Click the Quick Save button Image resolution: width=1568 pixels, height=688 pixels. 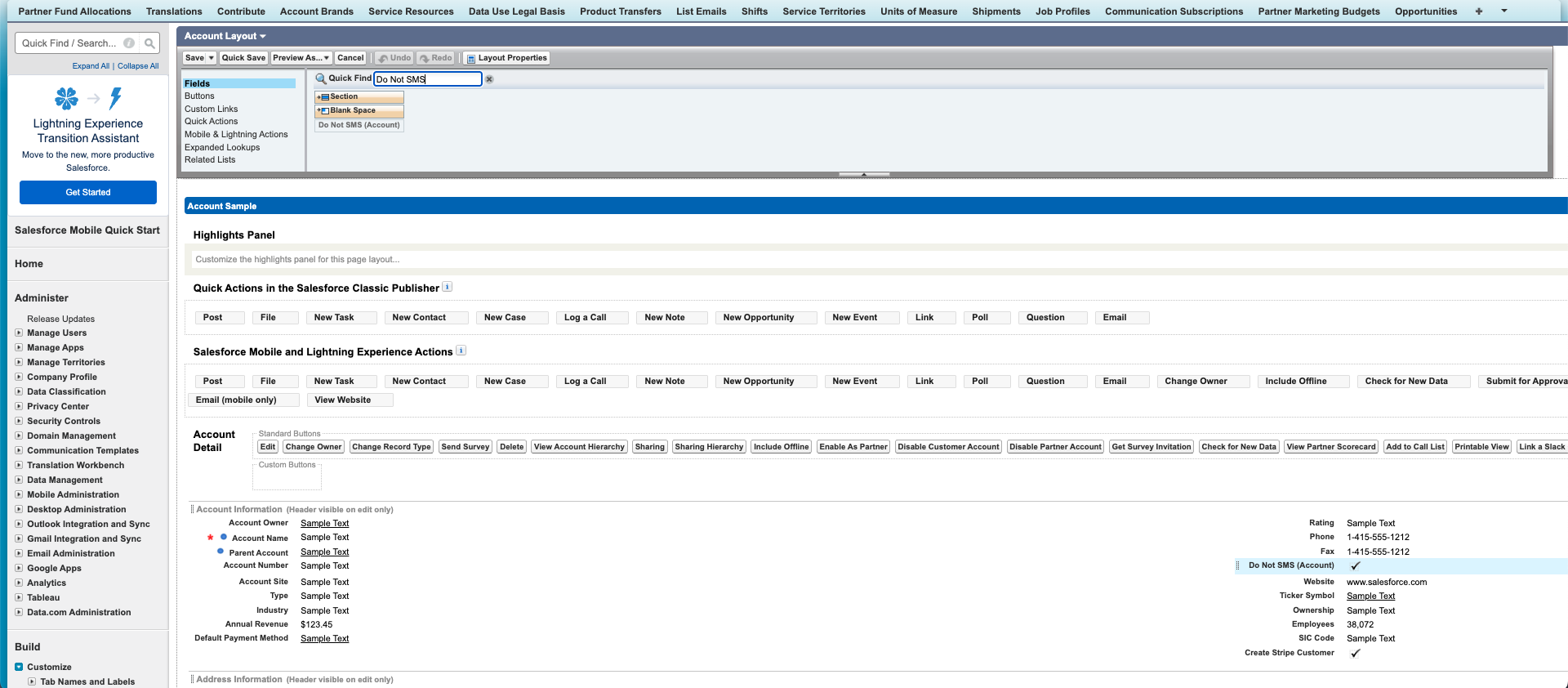click(x=243, y=58)
